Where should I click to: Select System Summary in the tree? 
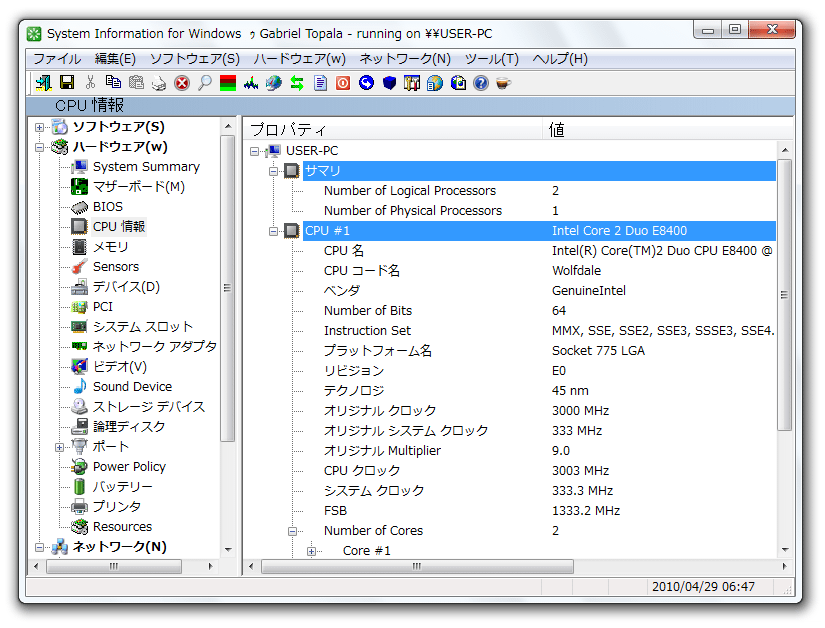click(146, 167)
